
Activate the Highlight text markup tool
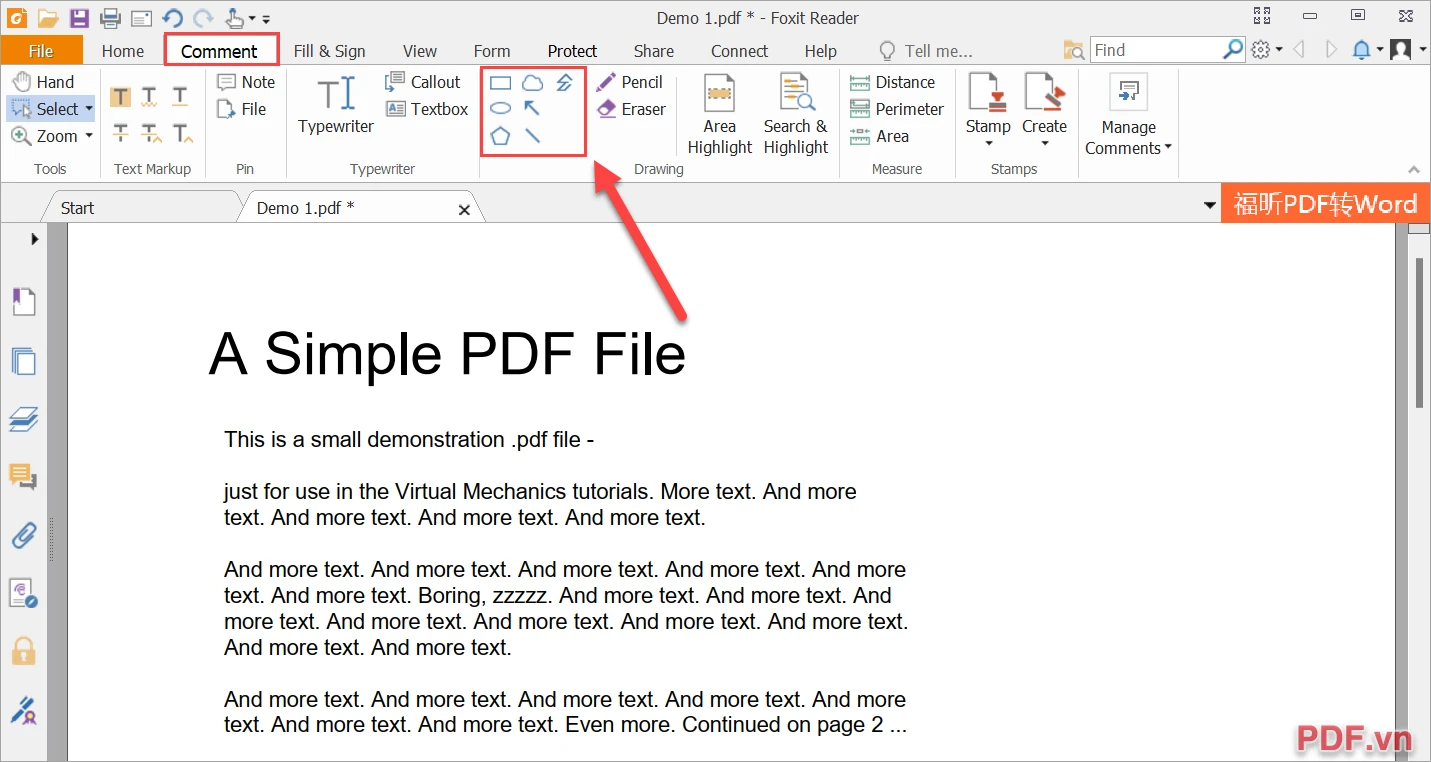pos(121,96)
